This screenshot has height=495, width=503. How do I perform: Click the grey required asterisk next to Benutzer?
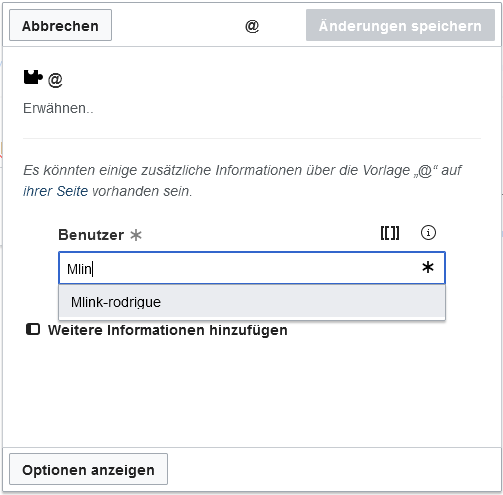click(x=136, y=235)
